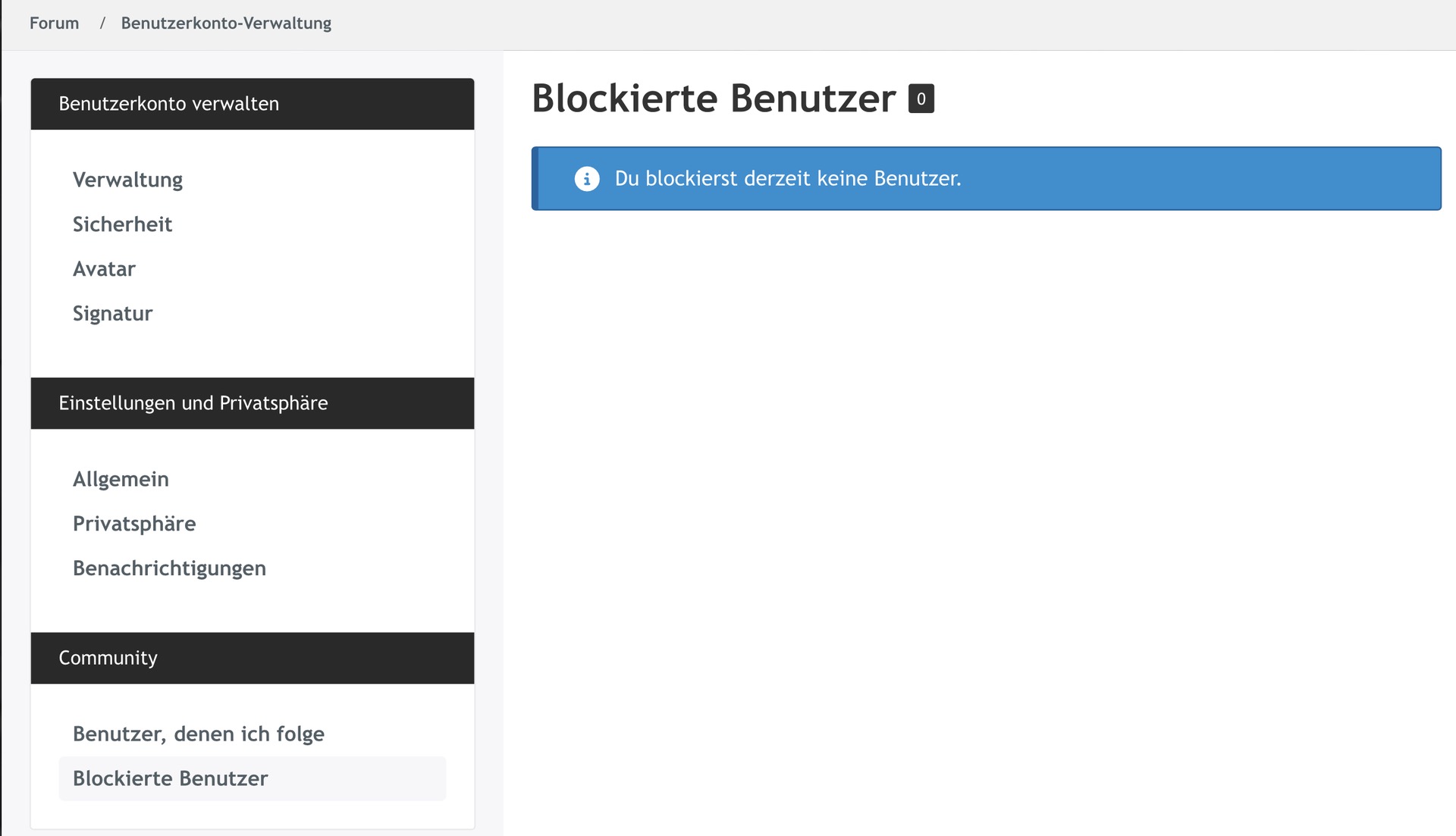
Task: Click the blocked users count badge
Action: [x=921, y=99]
